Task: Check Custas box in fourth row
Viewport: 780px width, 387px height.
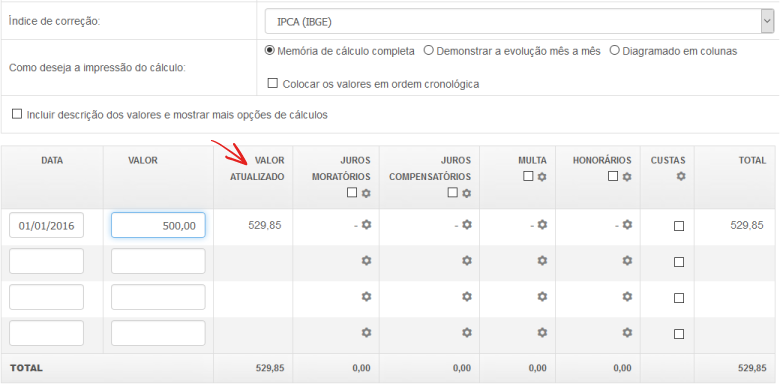Action: point(679,334)
